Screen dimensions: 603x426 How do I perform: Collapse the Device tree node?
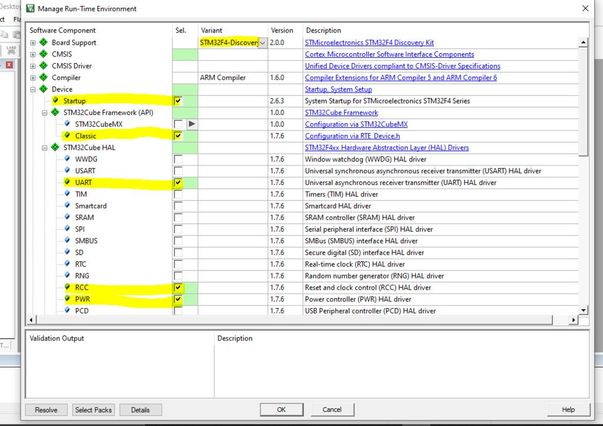(33, 90)
